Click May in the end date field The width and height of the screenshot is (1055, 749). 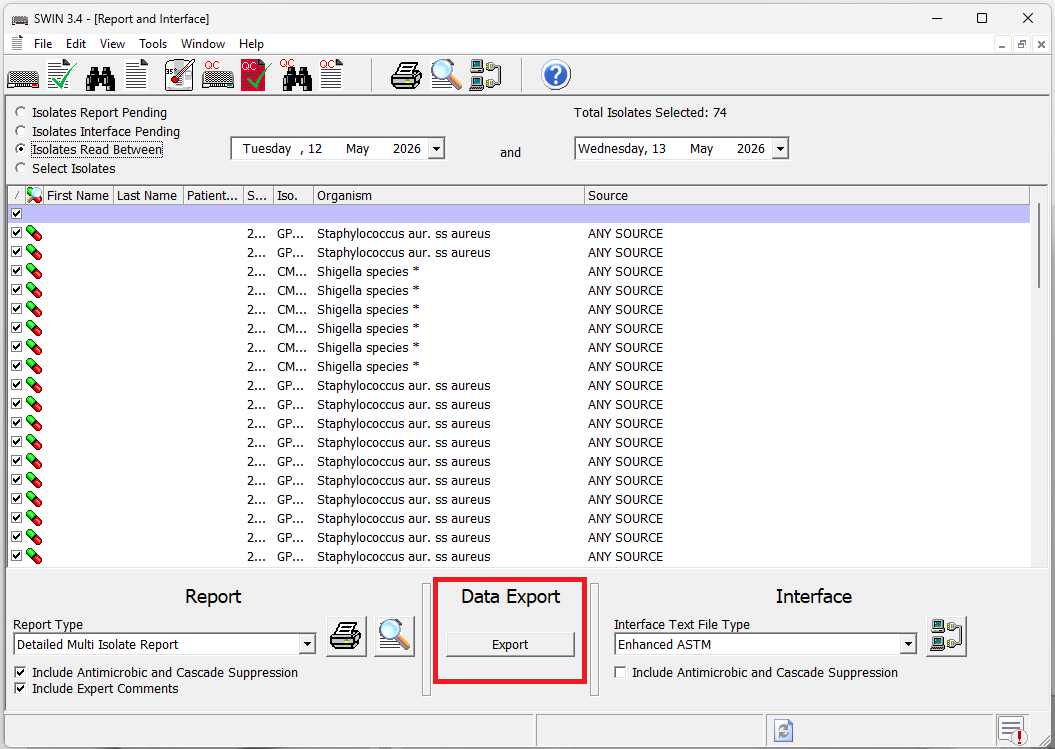[x=701, y=149]
